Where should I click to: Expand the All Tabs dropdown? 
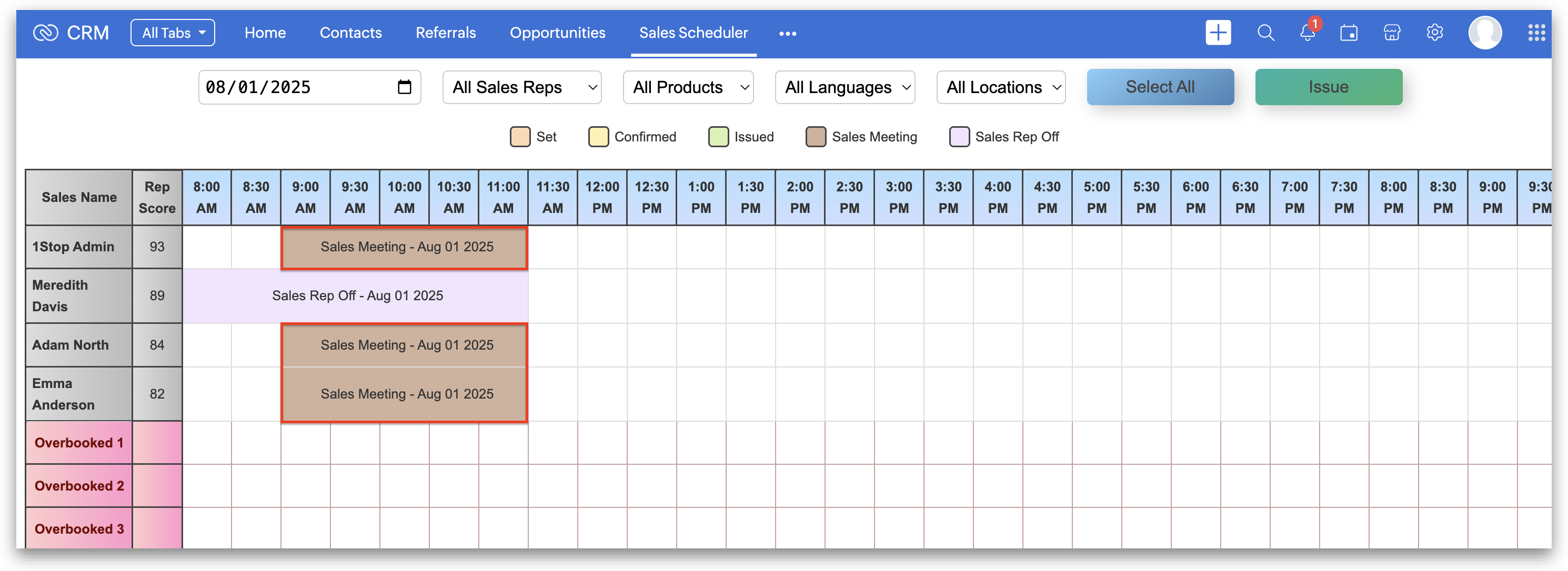pyautogui.click(x=173, y=33)
